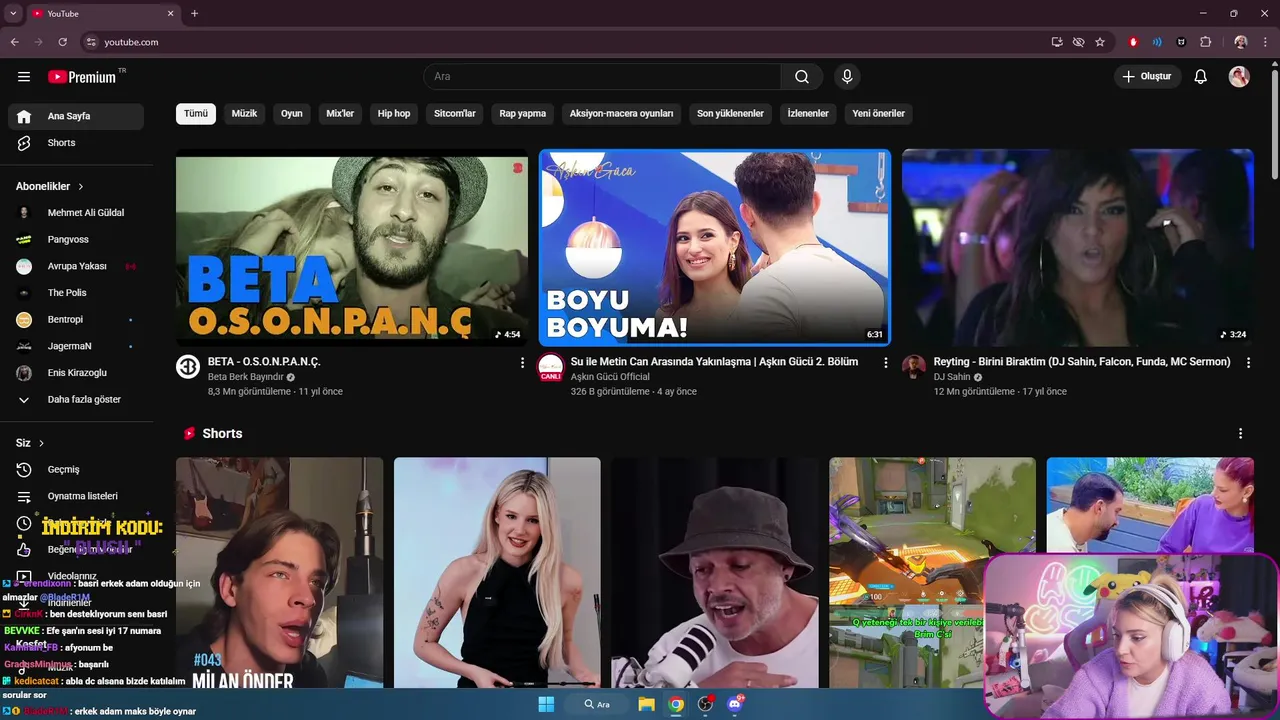Click the youtube.com address bar
The height and width of the screenshot is (720, 1280).
(566, 42)
